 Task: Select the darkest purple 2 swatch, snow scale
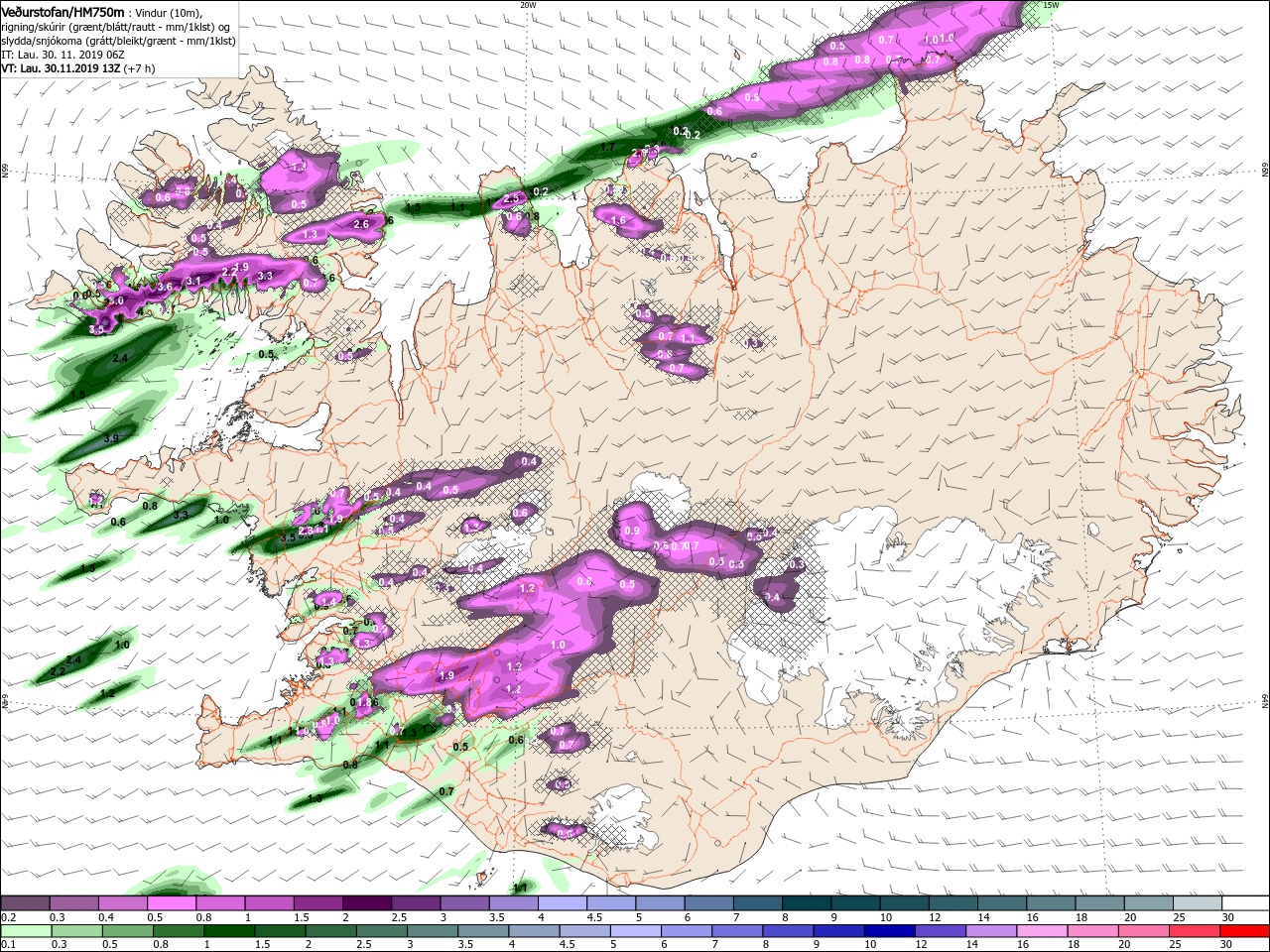click(x=366, y=903)
